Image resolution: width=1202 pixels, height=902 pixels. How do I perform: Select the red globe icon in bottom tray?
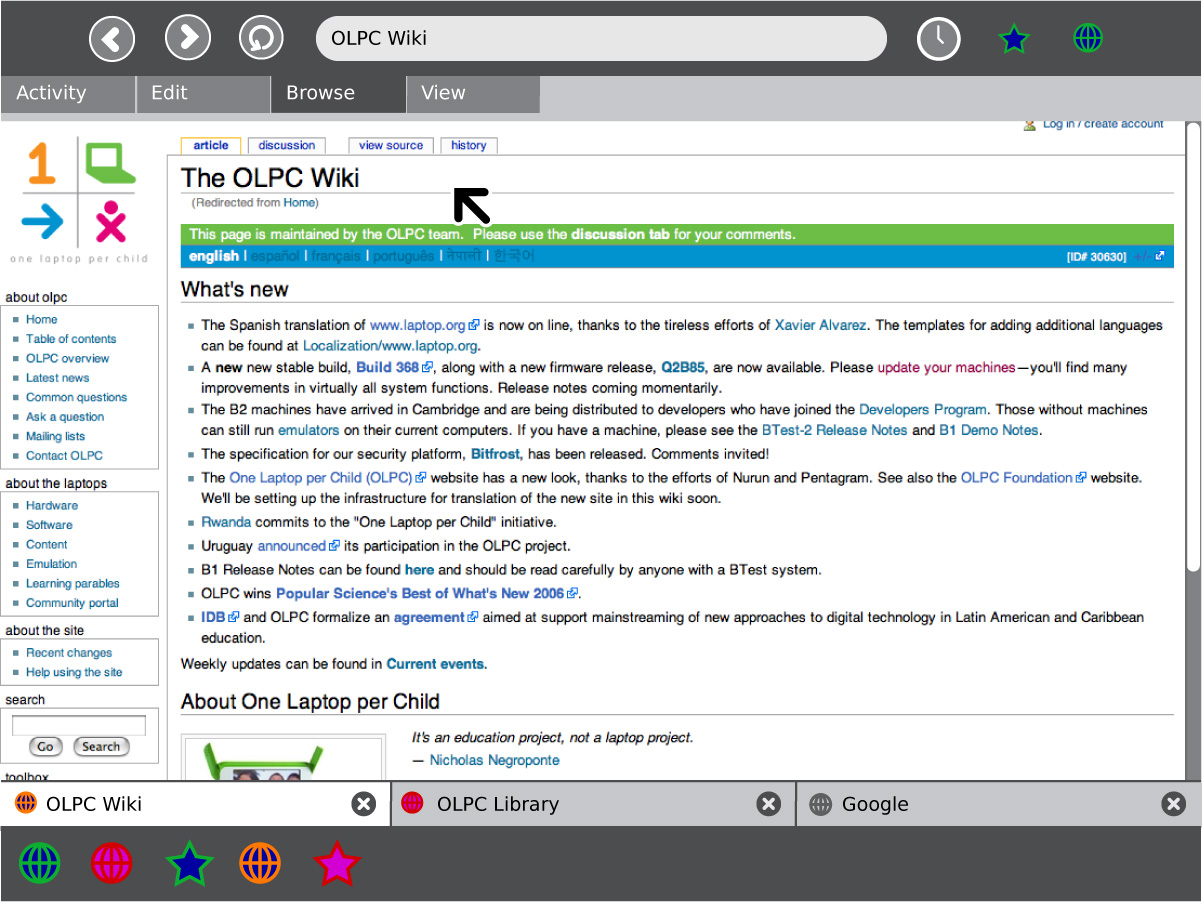[112, 863]
